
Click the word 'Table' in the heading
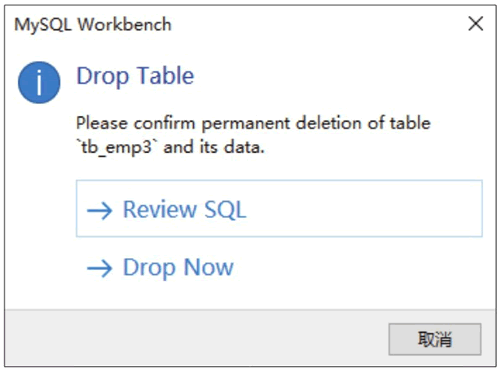pyautogui.click(x=166, y=76)
